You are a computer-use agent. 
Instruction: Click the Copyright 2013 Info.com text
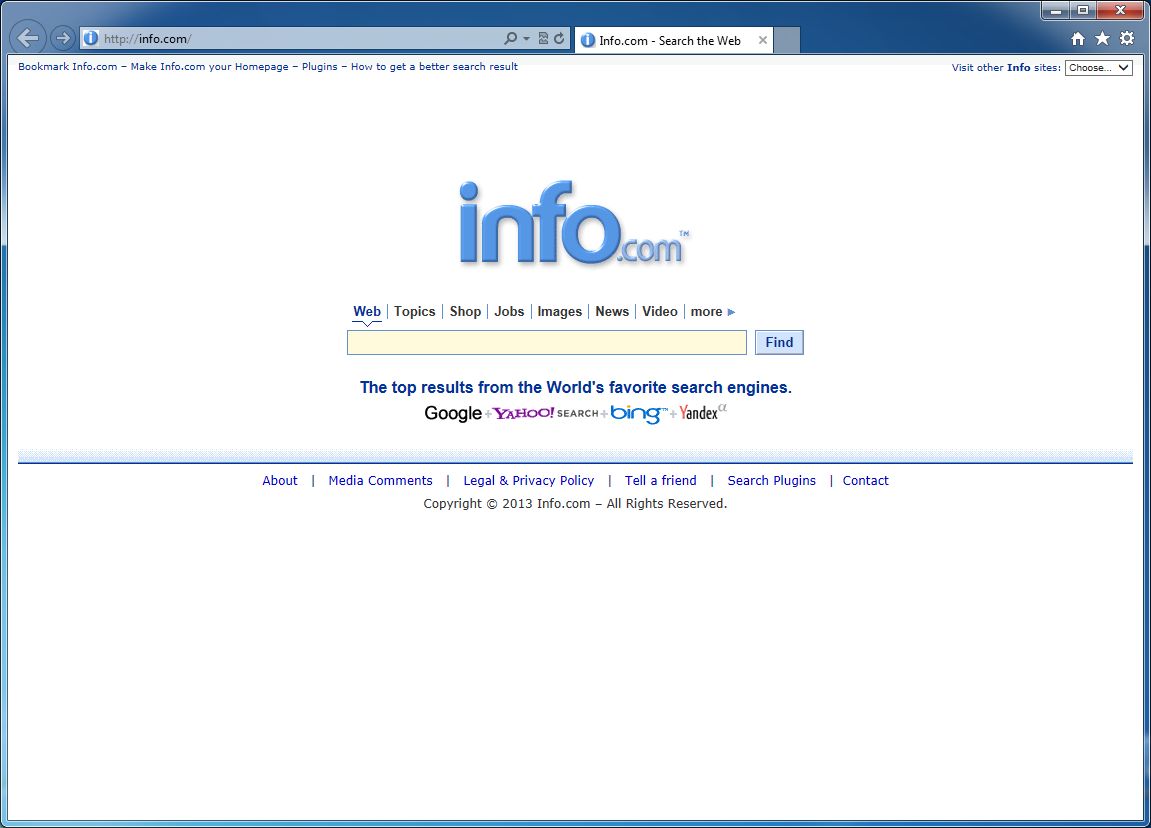[x=575, y=504]
